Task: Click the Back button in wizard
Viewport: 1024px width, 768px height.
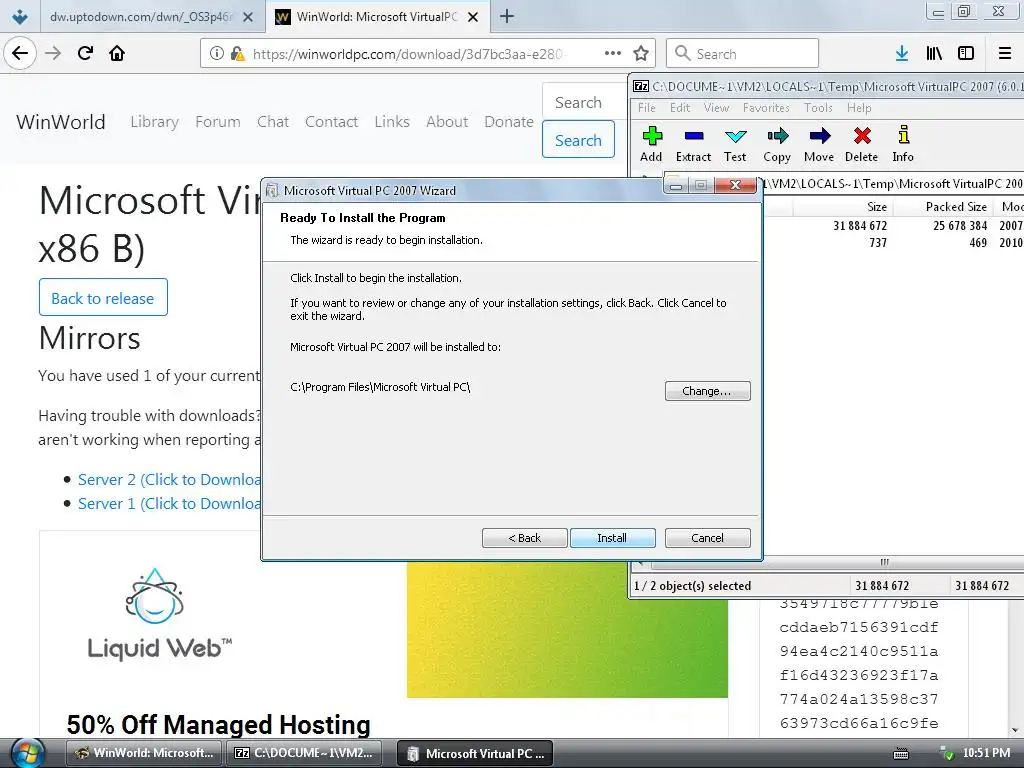Action: pyautogui.click(x=524, y=538)
